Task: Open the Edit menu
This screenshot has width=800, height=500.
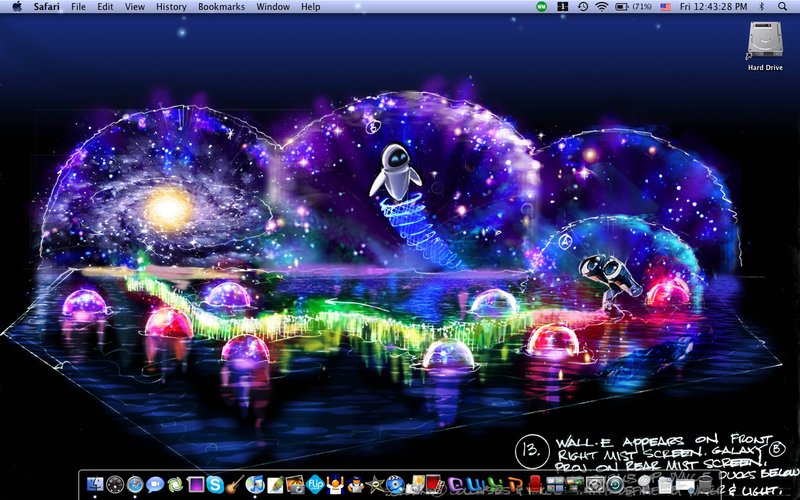Action: [105, 7]
